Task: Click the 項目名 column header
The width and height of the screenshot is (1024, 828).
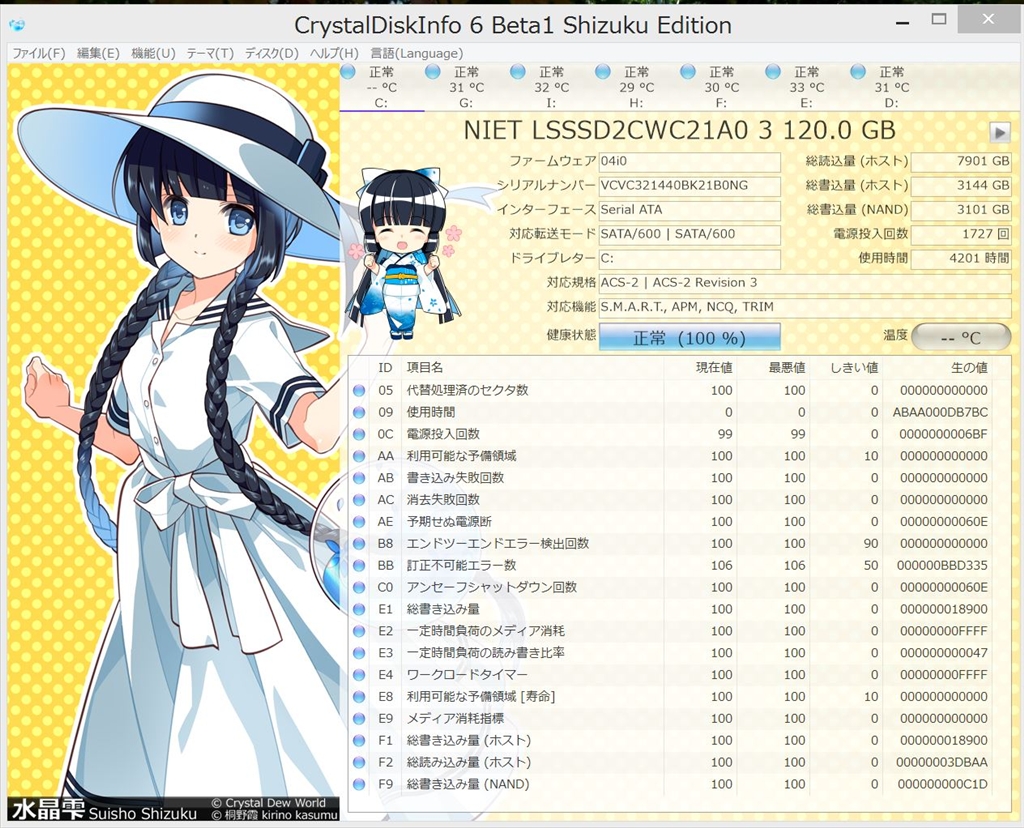Action: pos(532,368)
